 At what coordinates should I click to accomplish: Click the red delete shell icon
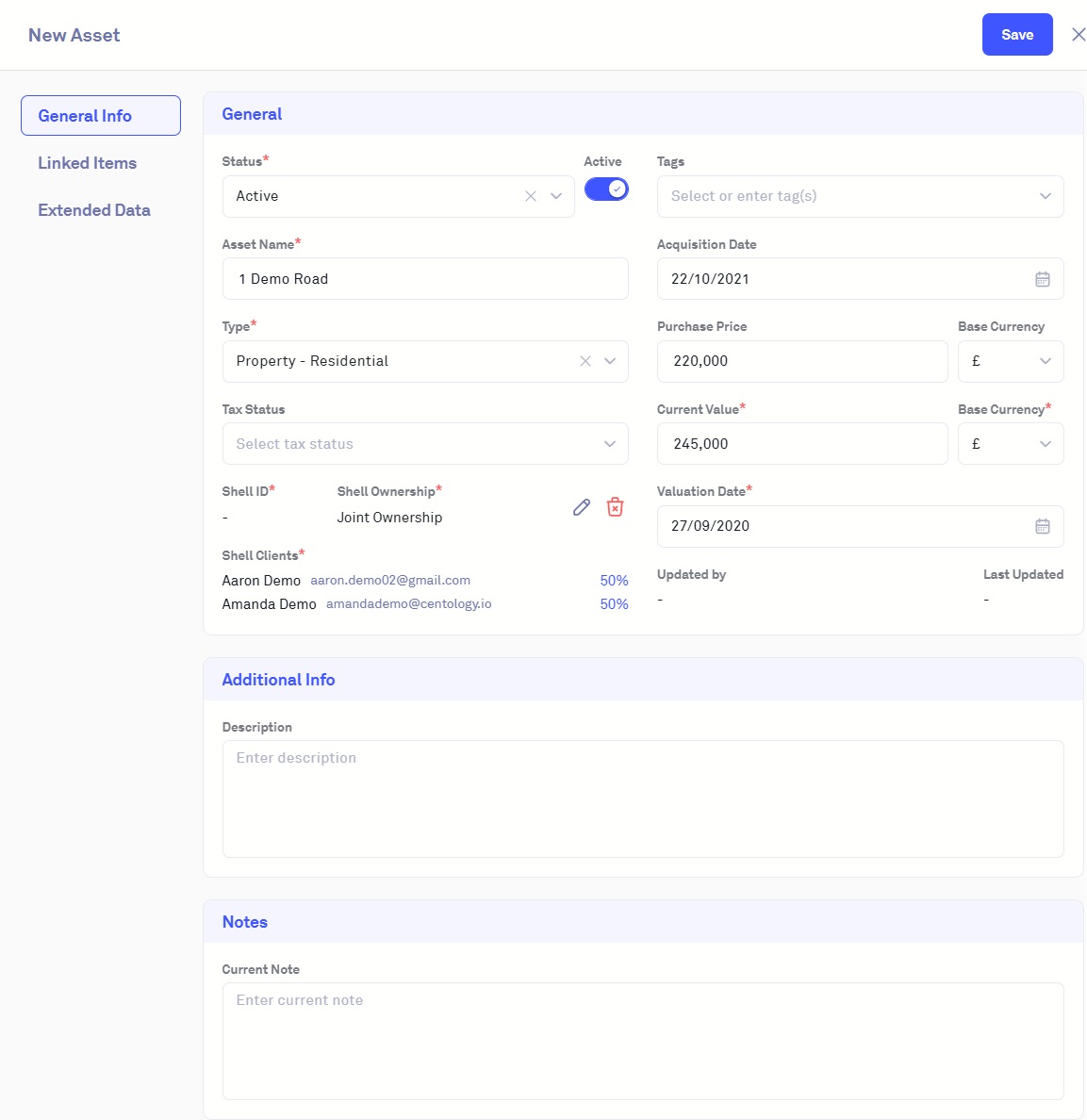[x=615, y=507]
